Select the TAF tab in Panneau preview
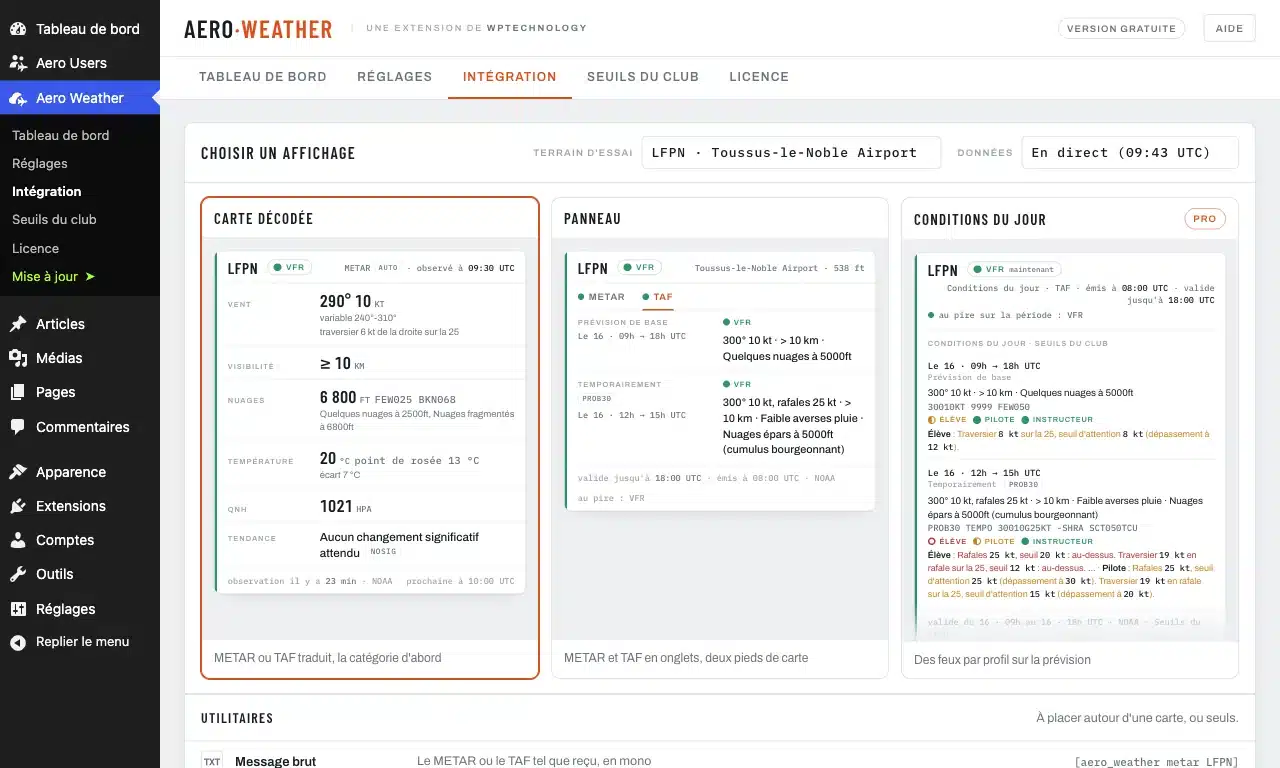This screenshot has height=768, width=1280. pyautogui.click(x=658, y=297)
